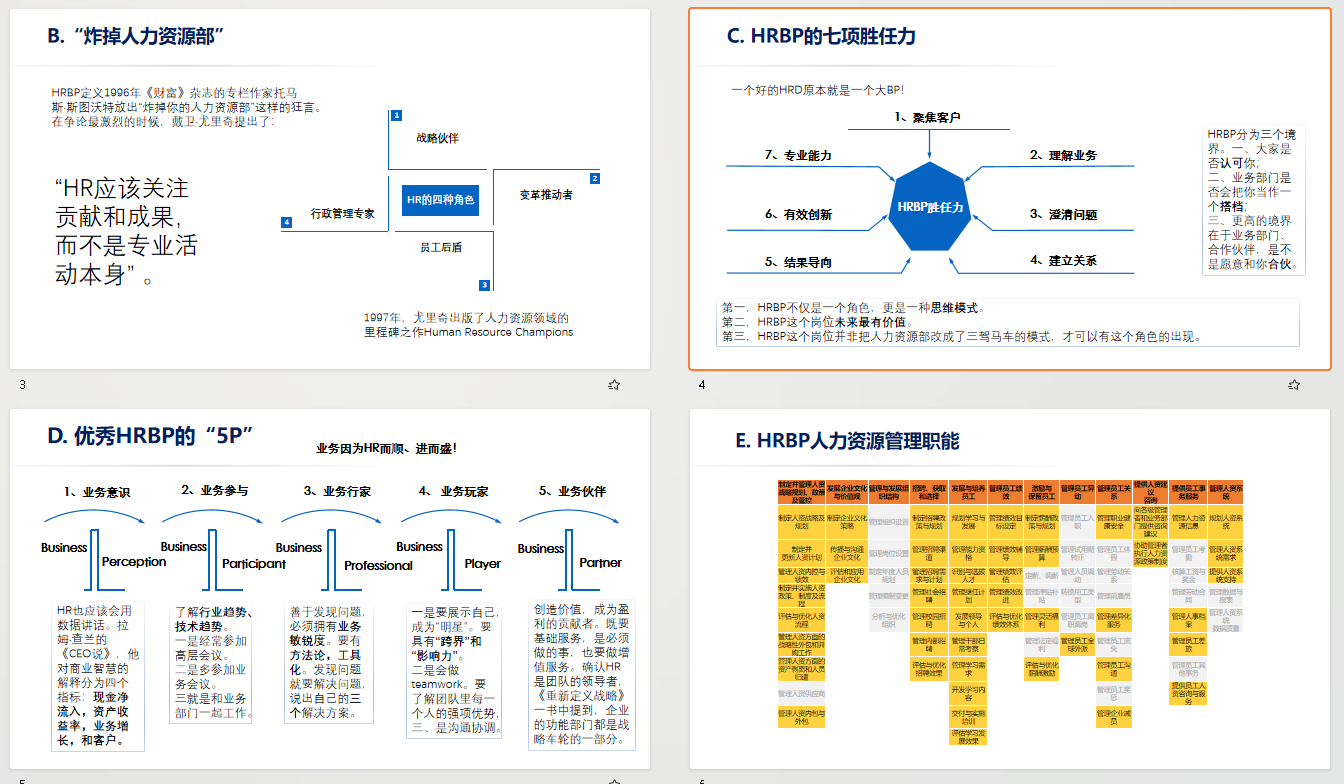Viewport: 1344px width, 784px height.
Task: Click the 战略伙伴 label
Action: point(438,138)
